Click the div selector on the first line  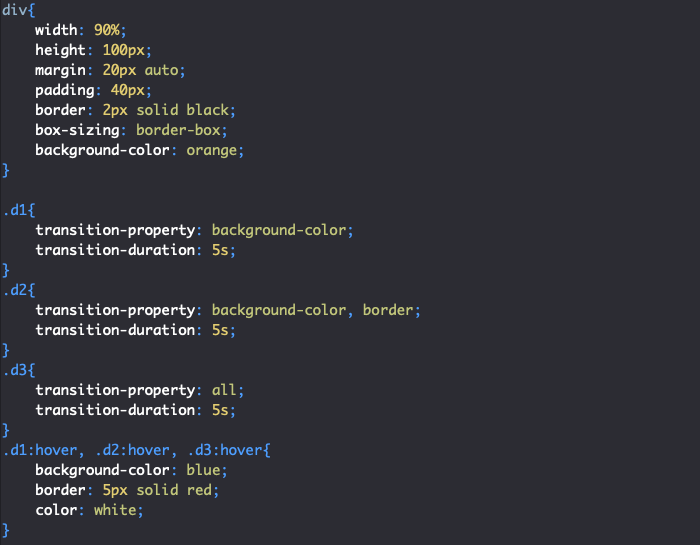[x=15, y=10]
